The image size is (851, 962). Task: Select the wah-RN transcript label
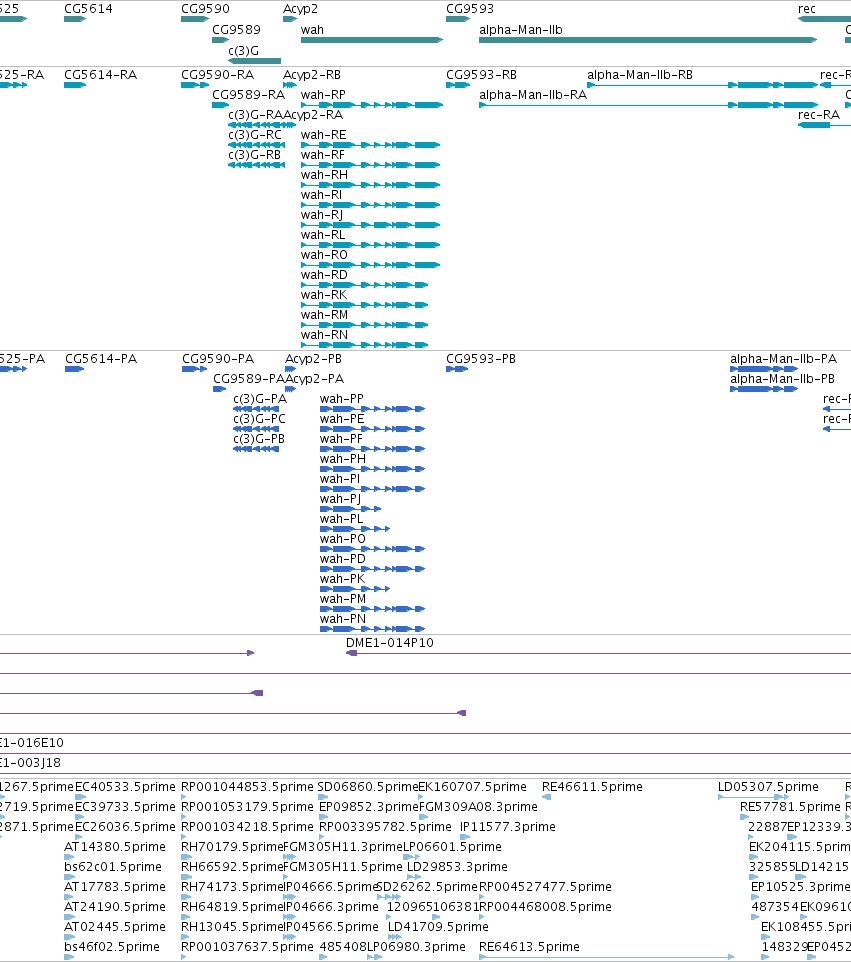[x=324, y=335]
